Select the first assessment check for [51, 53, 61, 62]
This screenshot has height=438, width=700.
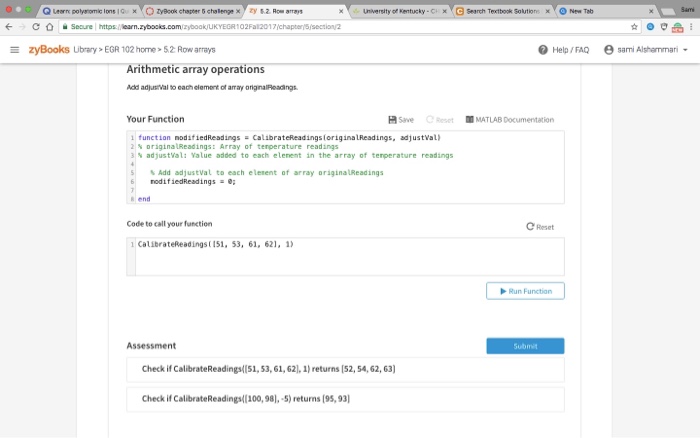pos(346,369)
